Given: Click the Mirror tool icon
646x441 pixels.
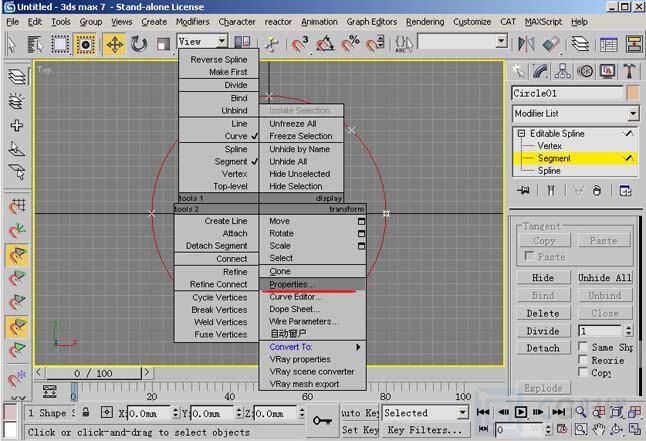Looking at the screenshot, I should pos(526,44).
